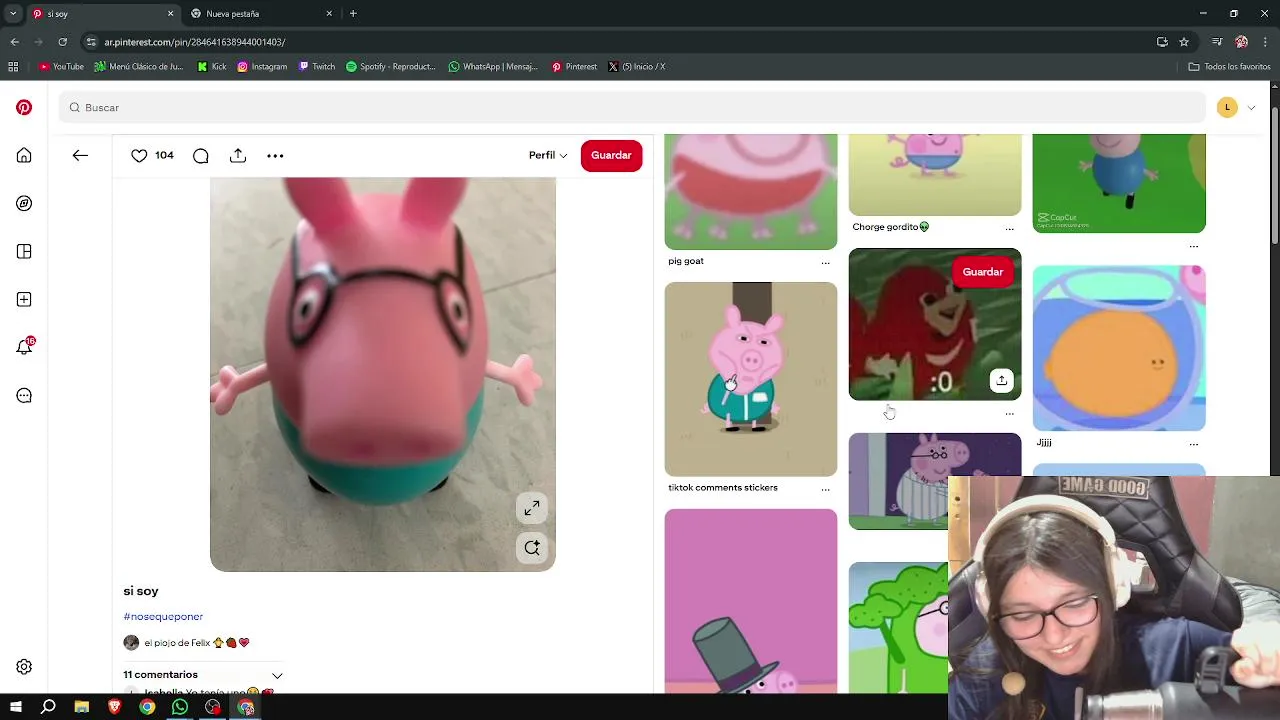
Task: Open more options for 'tiktok comments stickers' pin
Action: pyautogui.click(x=825, y=489)
